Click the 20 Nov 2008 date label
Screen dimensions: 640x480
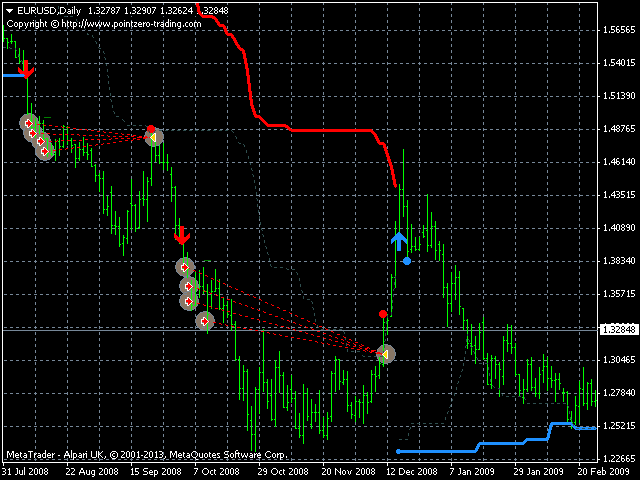click(347, 472)
